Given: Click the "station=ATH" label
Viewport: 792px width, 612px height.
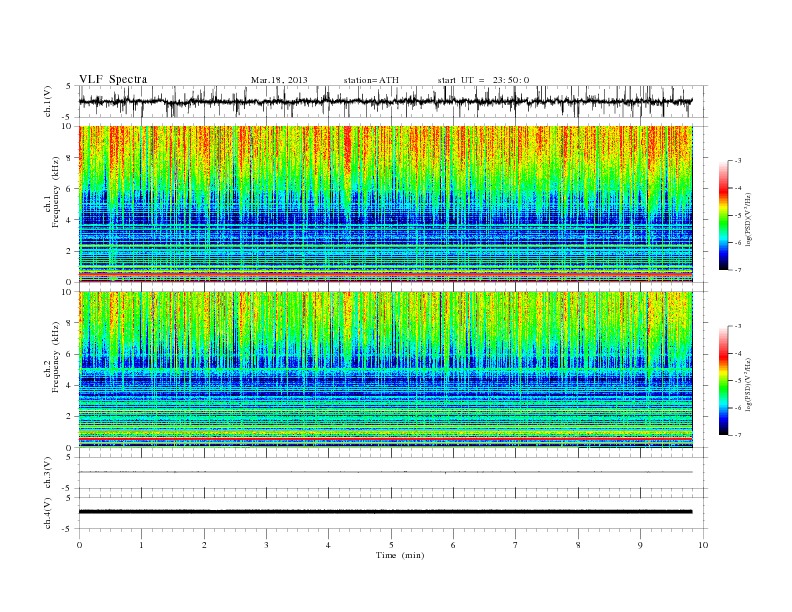Looking at the screenshot, I should pyautogui.click(x=371, y=80).
